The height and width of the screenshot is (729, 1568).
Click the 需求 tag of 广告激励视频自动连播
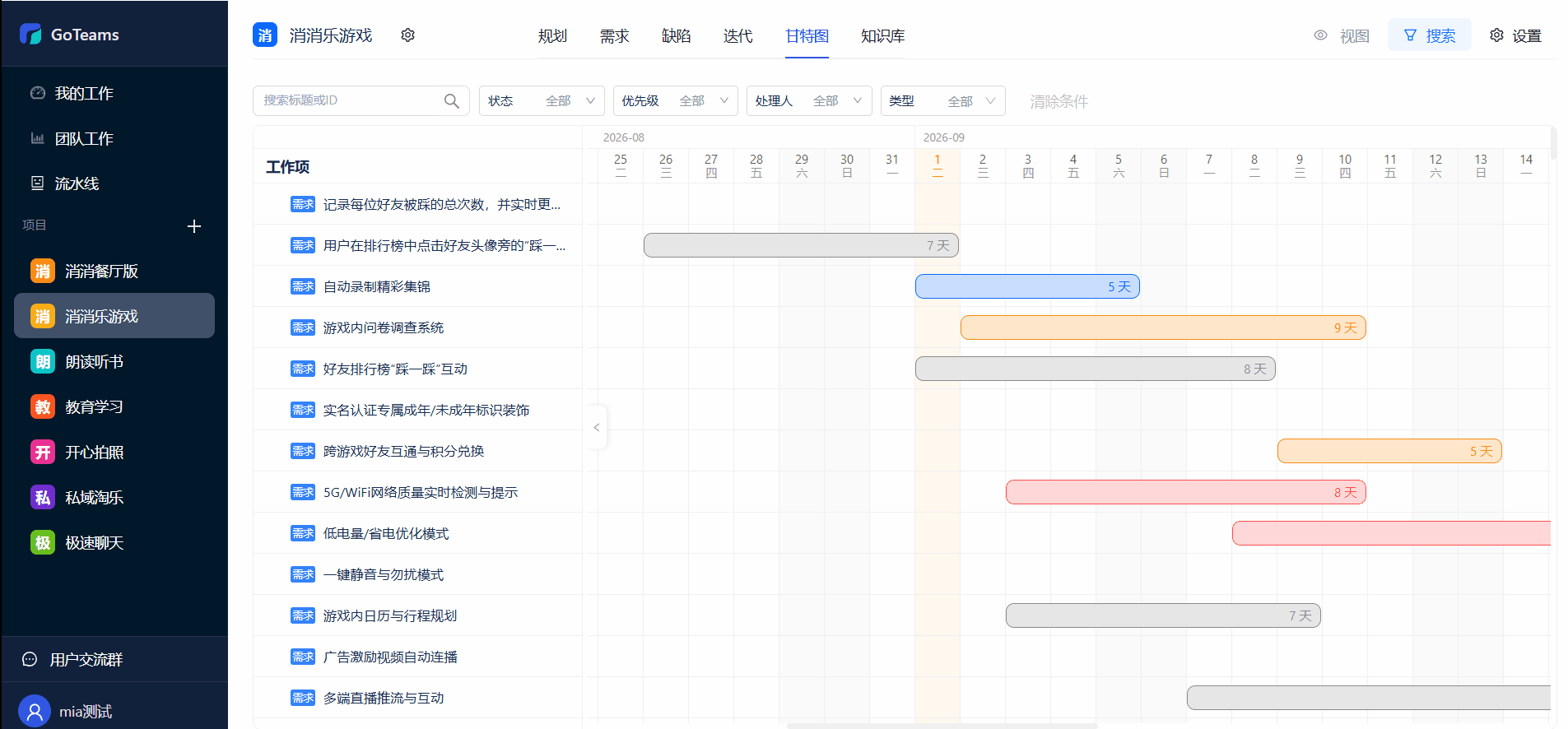click(x=303, y=657)
